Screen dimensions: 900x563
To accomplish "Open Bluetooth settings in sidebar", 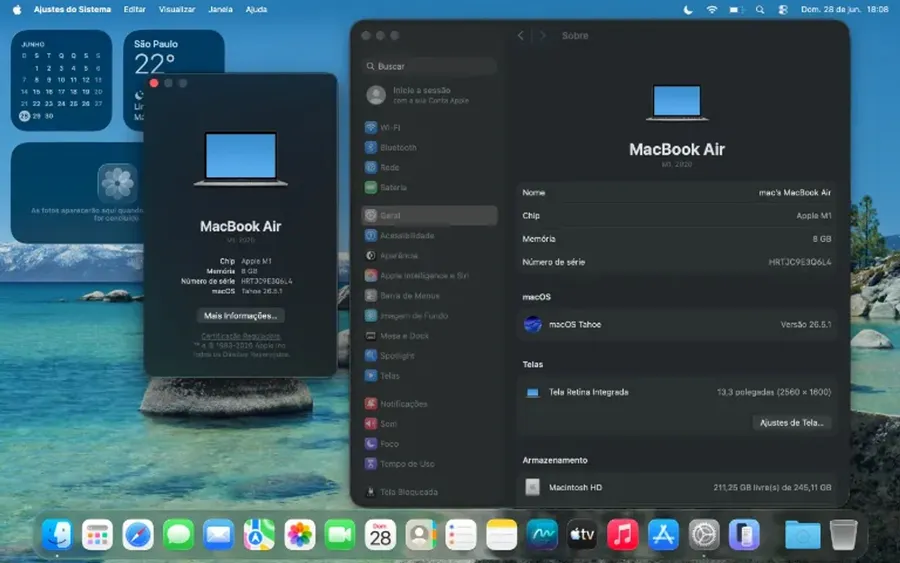I will click(x=429, y=147).
